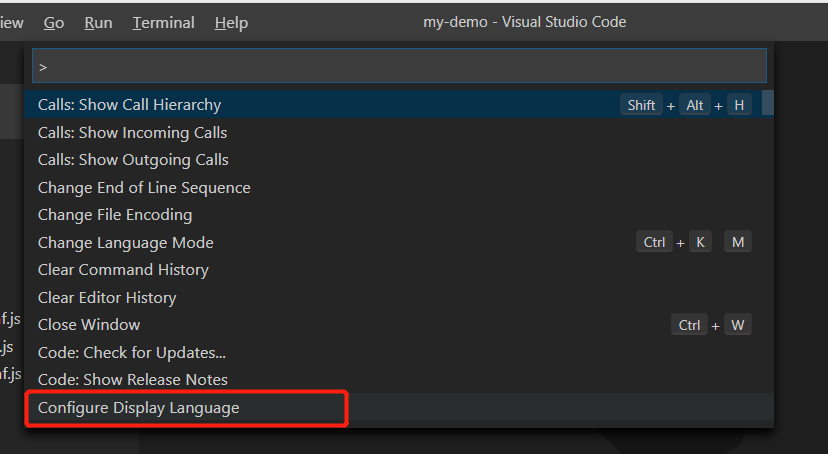Viewport: 828px width, 454px height.
Task: Click the command list scrollbar thumb
Action: [x=767, y=103]
